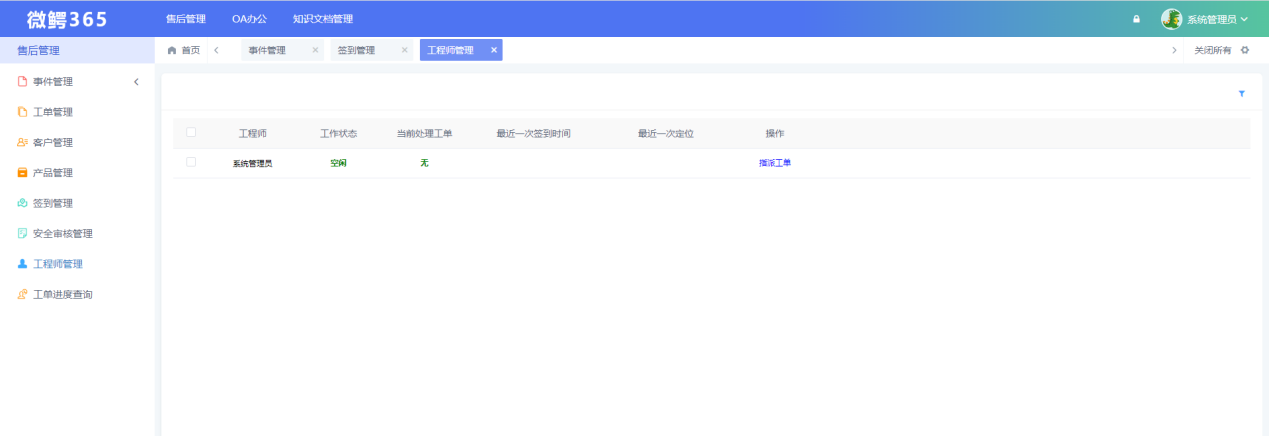Click the 事件管理 sidebar icon
Viewport: 1269px width, 436px height.
(22, 82)
